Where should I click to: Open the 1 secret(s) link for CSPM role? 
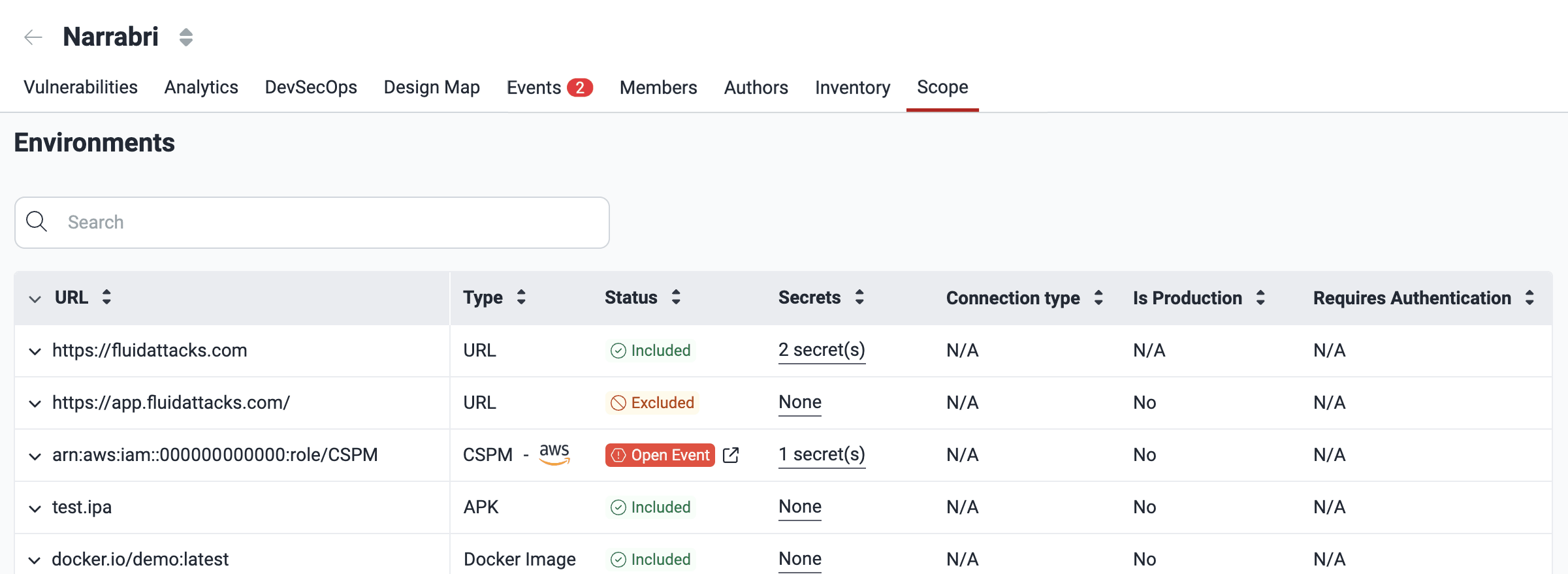(822, 455)
